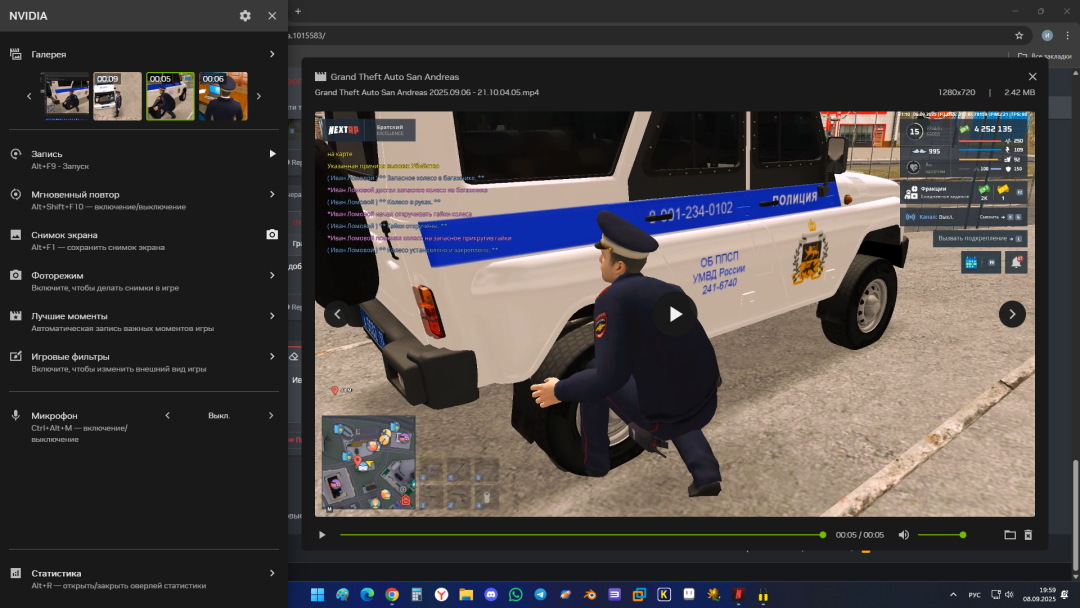Open WhatsApp from taskbar
The width and height of the screenshot is (1080, 608).
(x=515, y=594)
